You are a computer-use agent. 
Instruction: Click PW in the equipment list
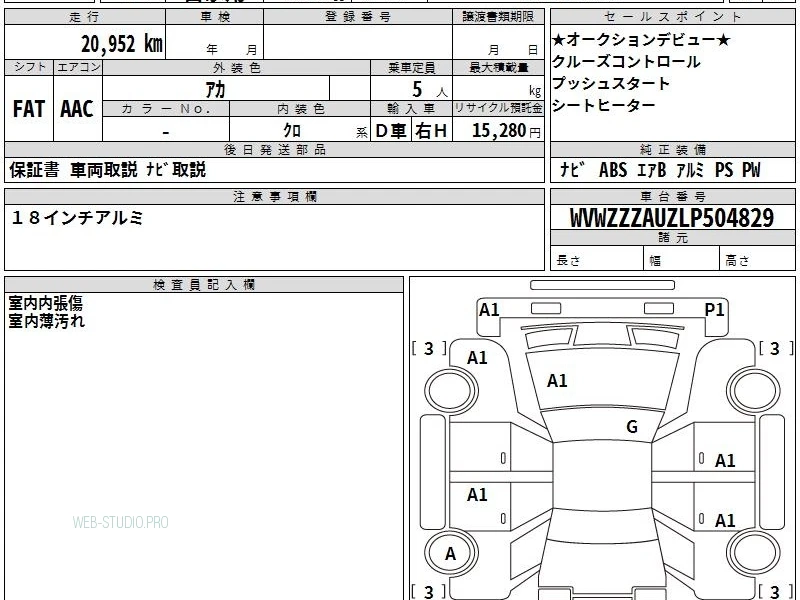tap(751, 170)
